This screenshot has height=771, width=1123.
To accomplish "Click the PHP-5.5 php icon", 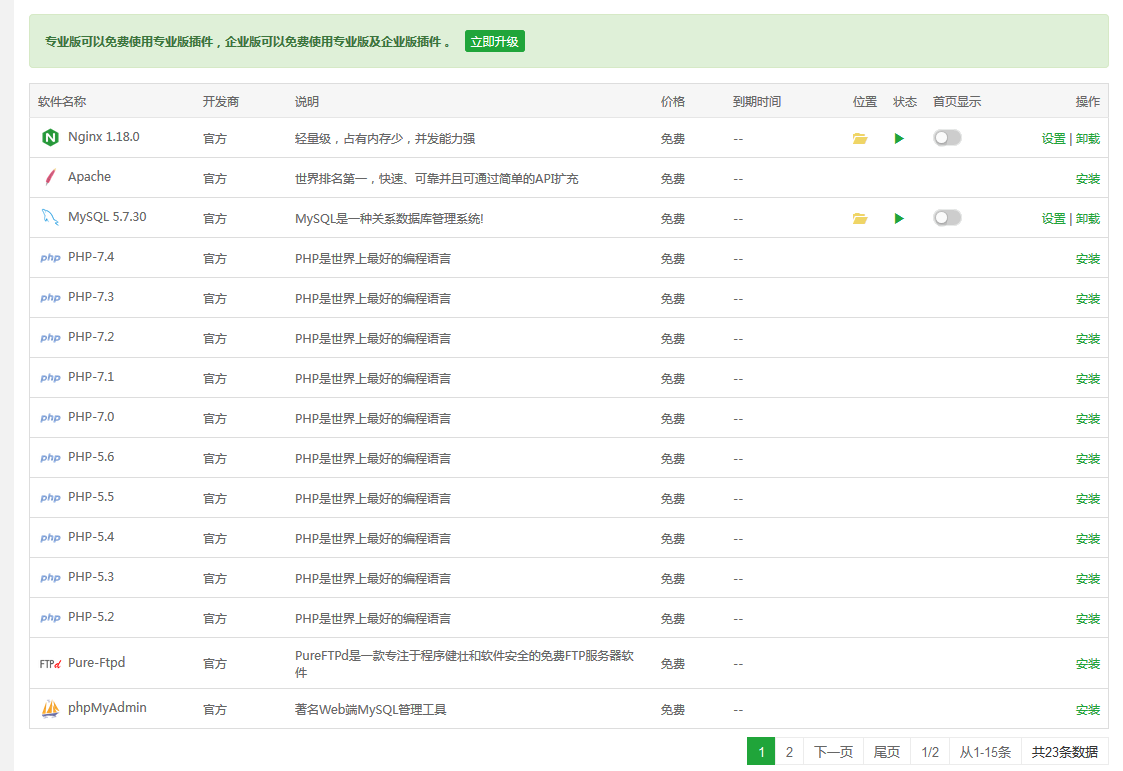I will tap(50, 498).
